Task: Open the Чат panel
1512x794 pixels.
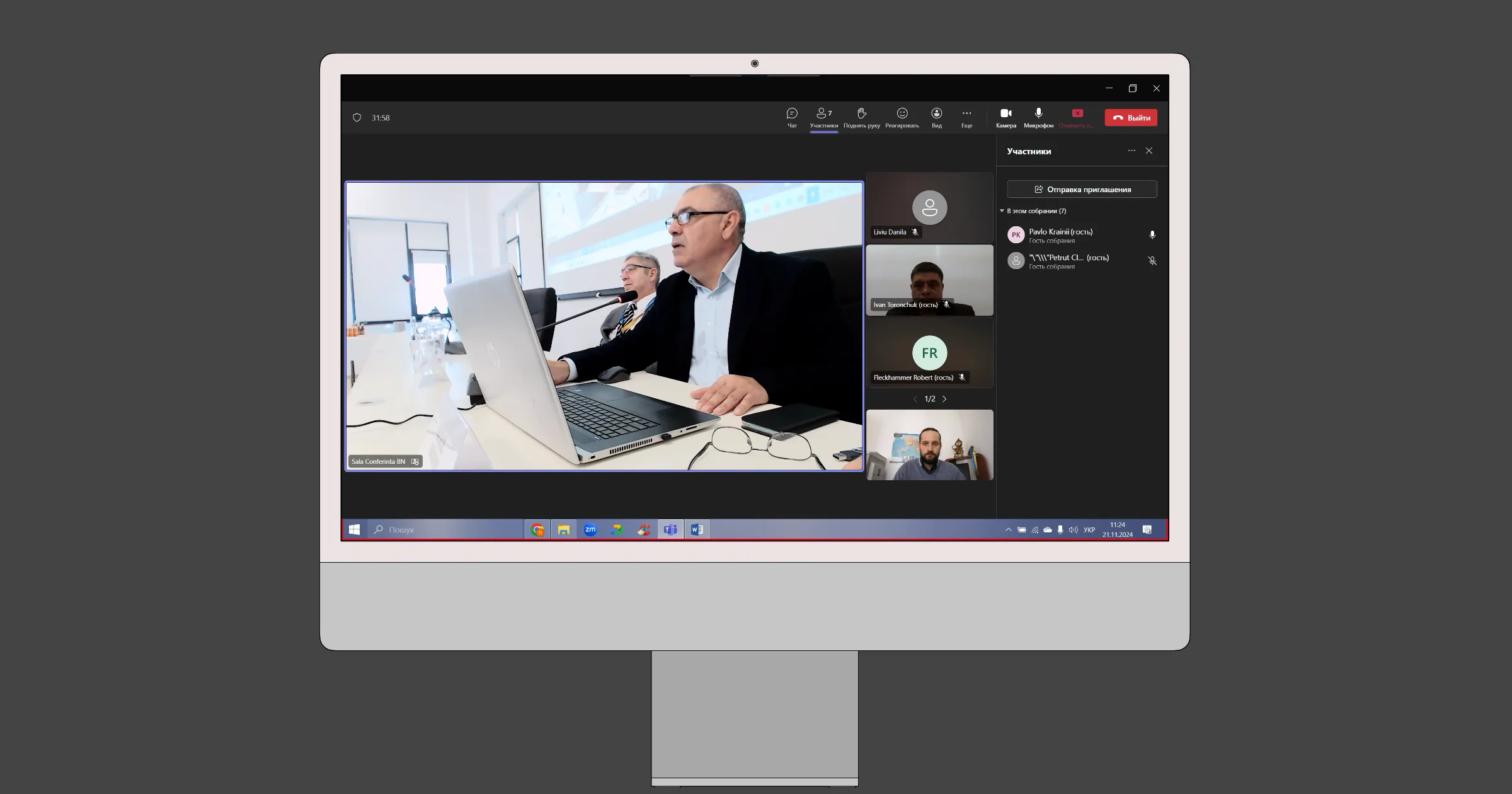Action: pos(792,118)
